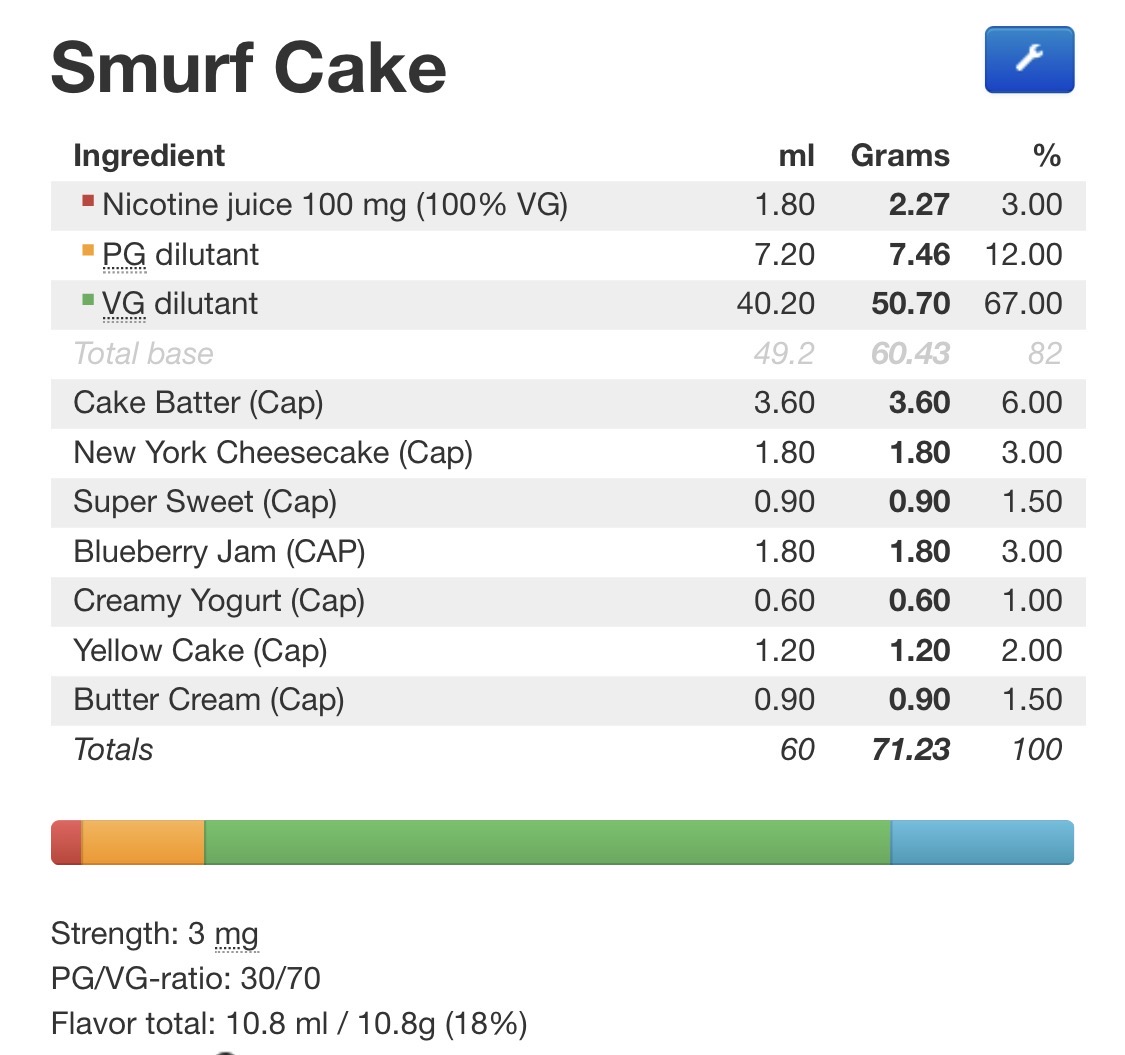Select the Blueberry Jam (CAP) ingredient
The width and height of the screenshot is (1125, 1055).
219,551
